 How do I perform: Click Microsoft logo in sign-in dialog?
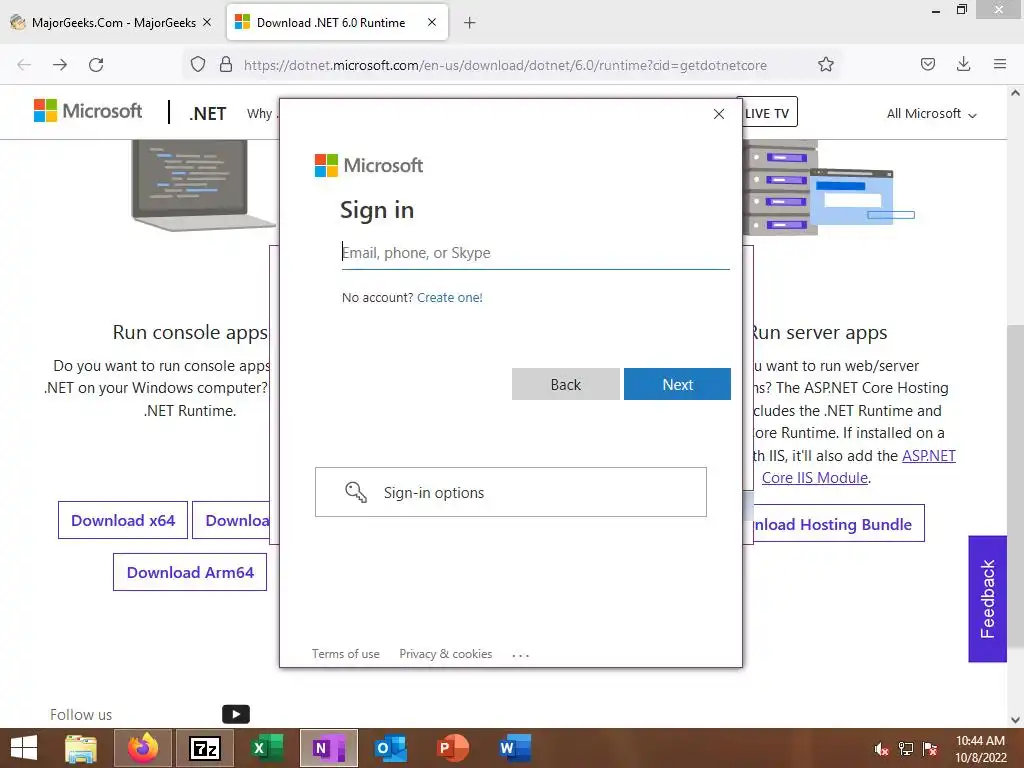click(x=369, y=165)
